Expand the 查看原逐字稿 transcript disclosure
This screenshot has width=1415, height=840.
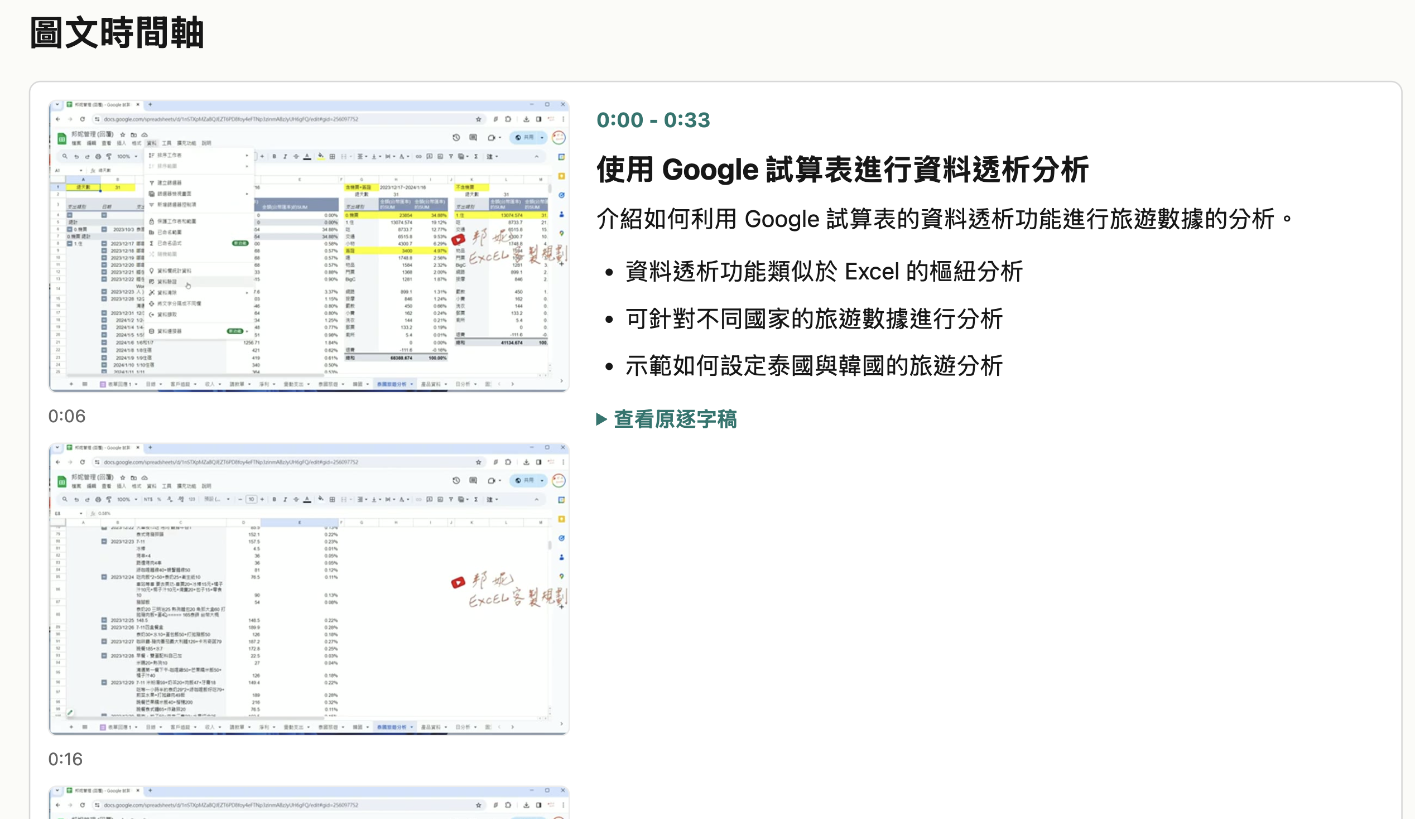[666, 419]
